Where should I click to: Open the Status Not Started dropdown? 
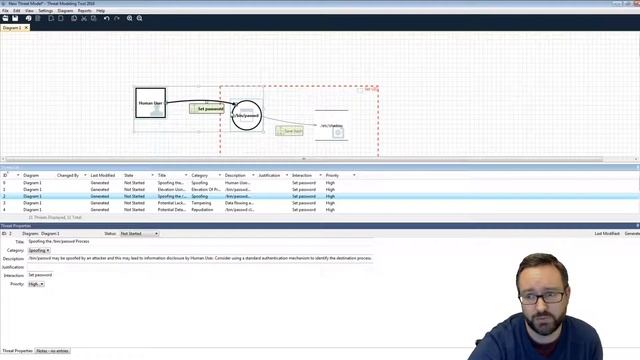(x=139, y=234)
